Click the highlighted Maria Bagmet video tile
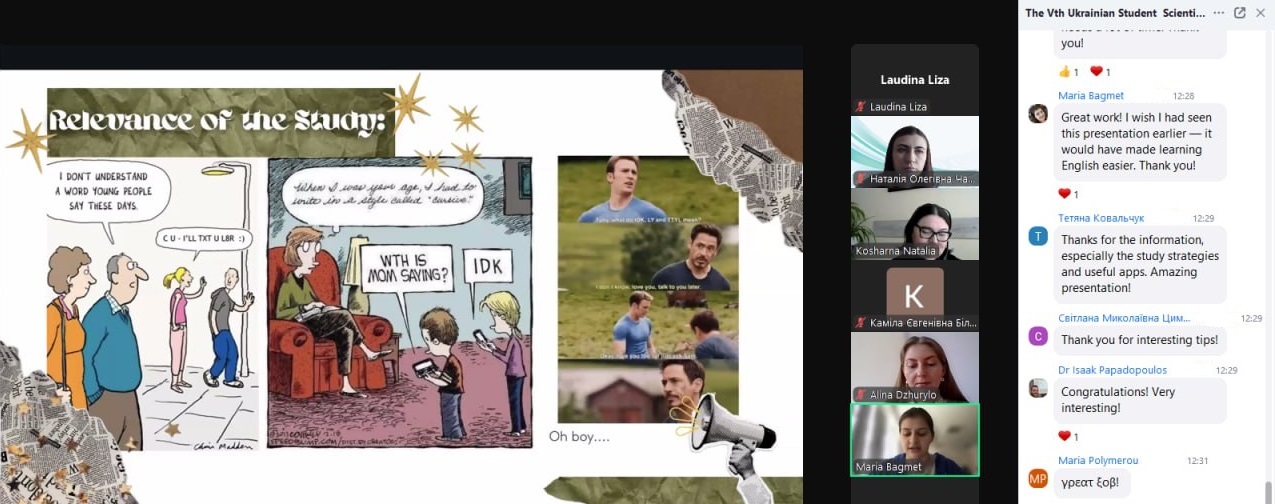Screen dimensions: 1275x504 tap(914, 438)
